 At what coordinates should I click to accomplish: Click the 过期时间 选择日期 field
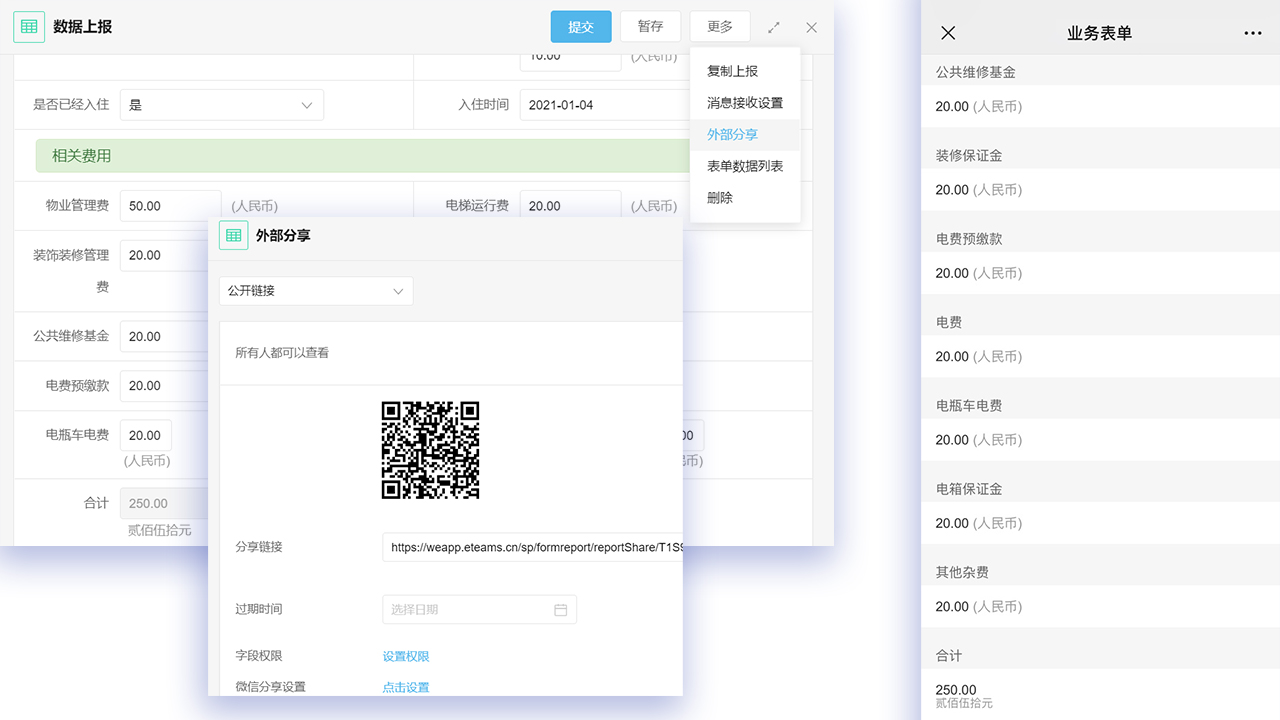479,610
